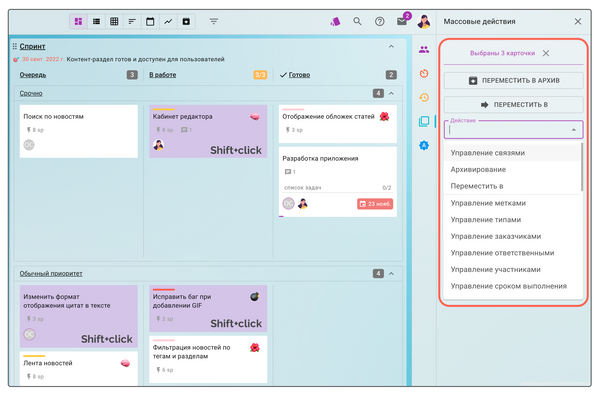Viewport: 600px width, 395px height.
Task: Open card Фильтрация новостей по тегам
Action: click(208, 359)
